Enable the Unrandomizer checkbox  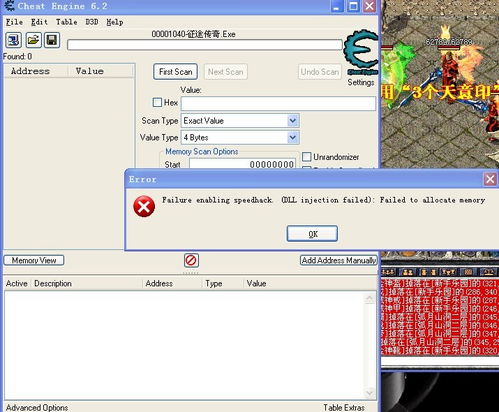(x=307, y=157)
